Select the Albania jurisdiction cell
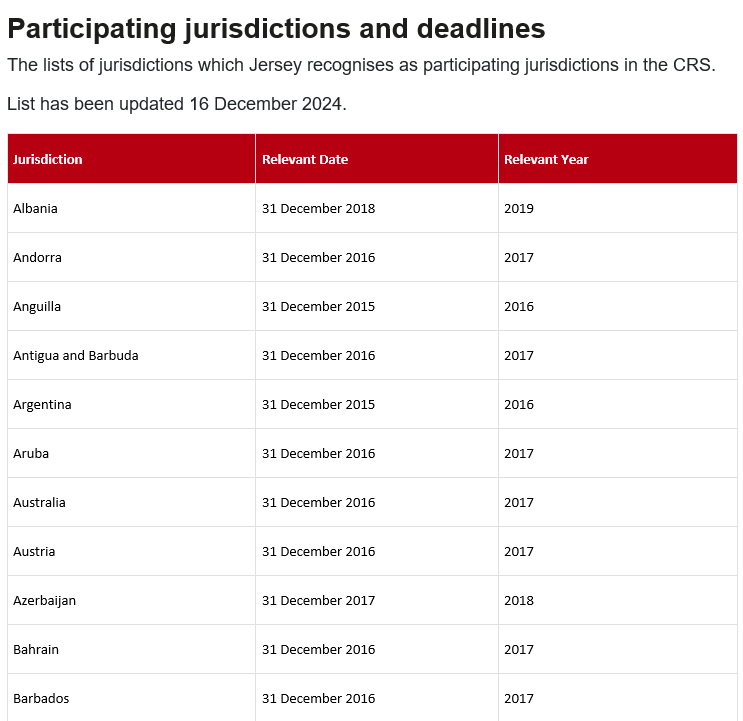The image size is (743, 721). [131, 208]
